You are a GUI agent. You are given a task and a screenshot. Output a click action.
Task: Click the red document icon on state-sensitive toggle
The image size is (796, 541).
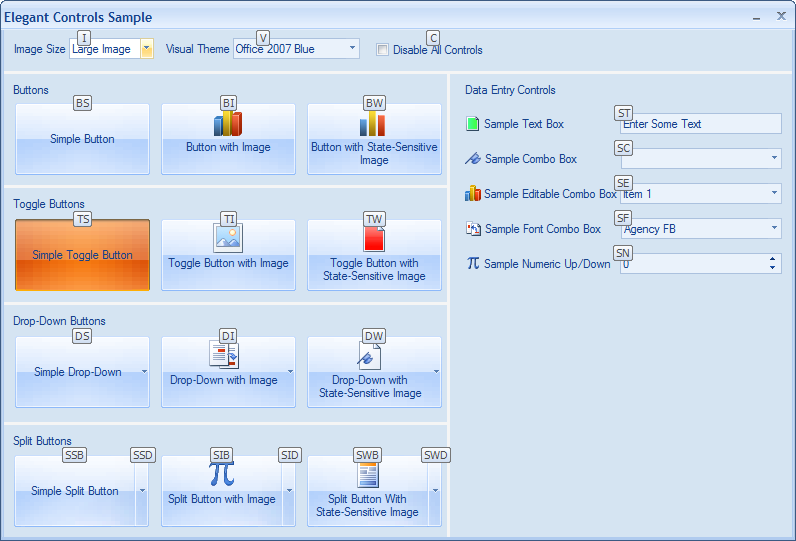click(374, 239)
